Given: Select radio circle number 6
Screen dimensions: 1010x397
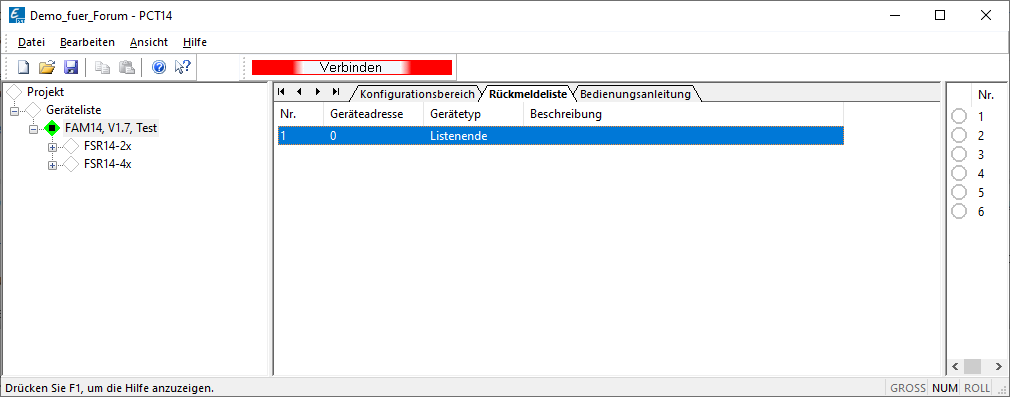Looking at the screenshot, I should (959, 211).
